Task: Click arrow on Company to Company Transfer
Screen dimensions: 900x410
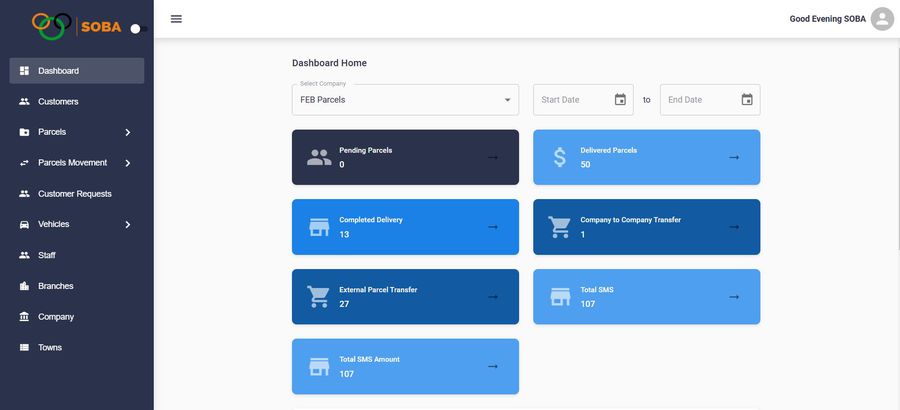Action: (734, 227)
